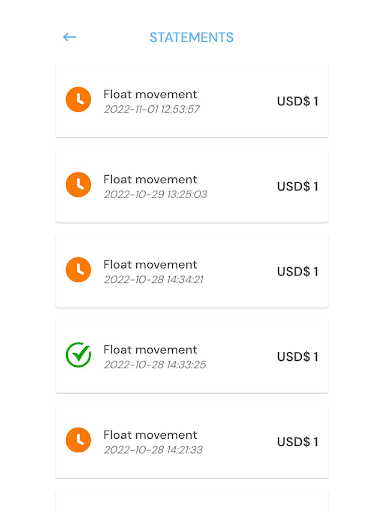Open Float movement from 2022-11-01 12:53:57
Image resolution: width=384 pixels, height=512 pixels.
(x=192, y=101)
